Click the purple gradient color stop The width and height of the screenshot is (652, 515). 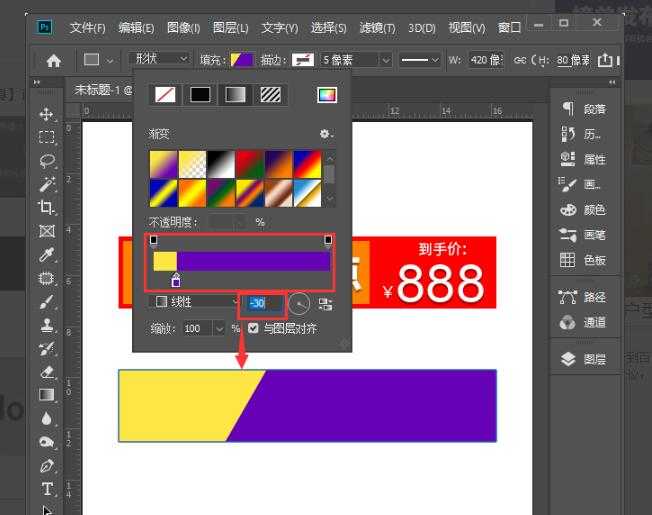(x=176, y=281)
